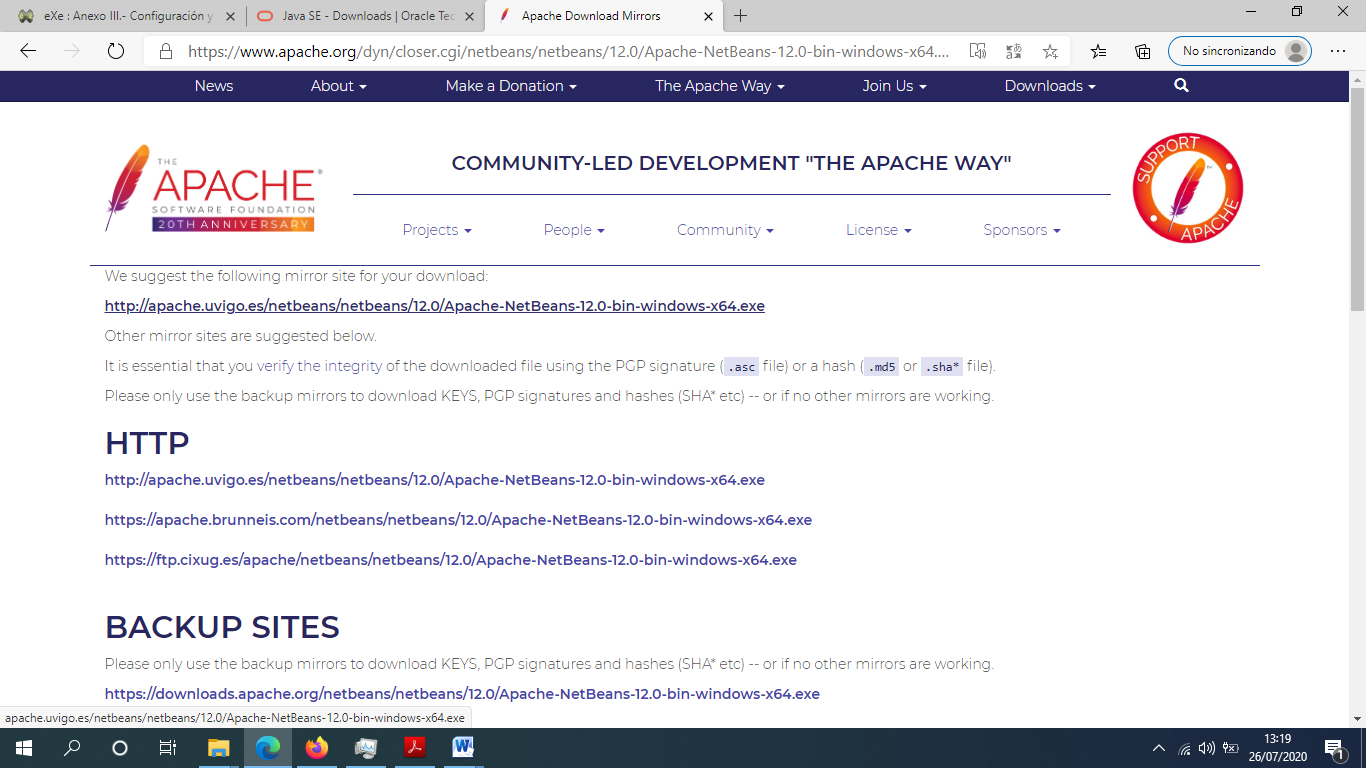The height and width of the screenshot is (768, 1366).
Task: Click the verify the integrity link
Action: coord(320,366)
